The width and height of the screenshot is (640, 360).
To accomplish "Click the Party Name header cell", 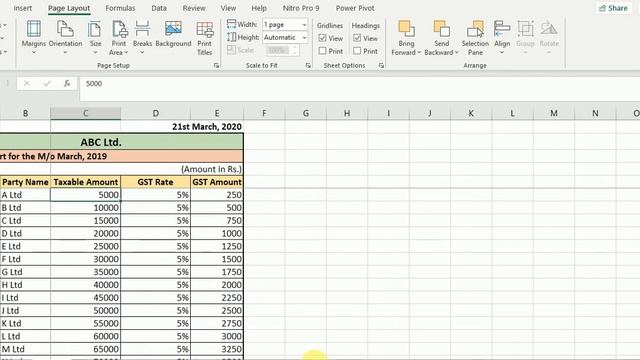I will [25, 182].
